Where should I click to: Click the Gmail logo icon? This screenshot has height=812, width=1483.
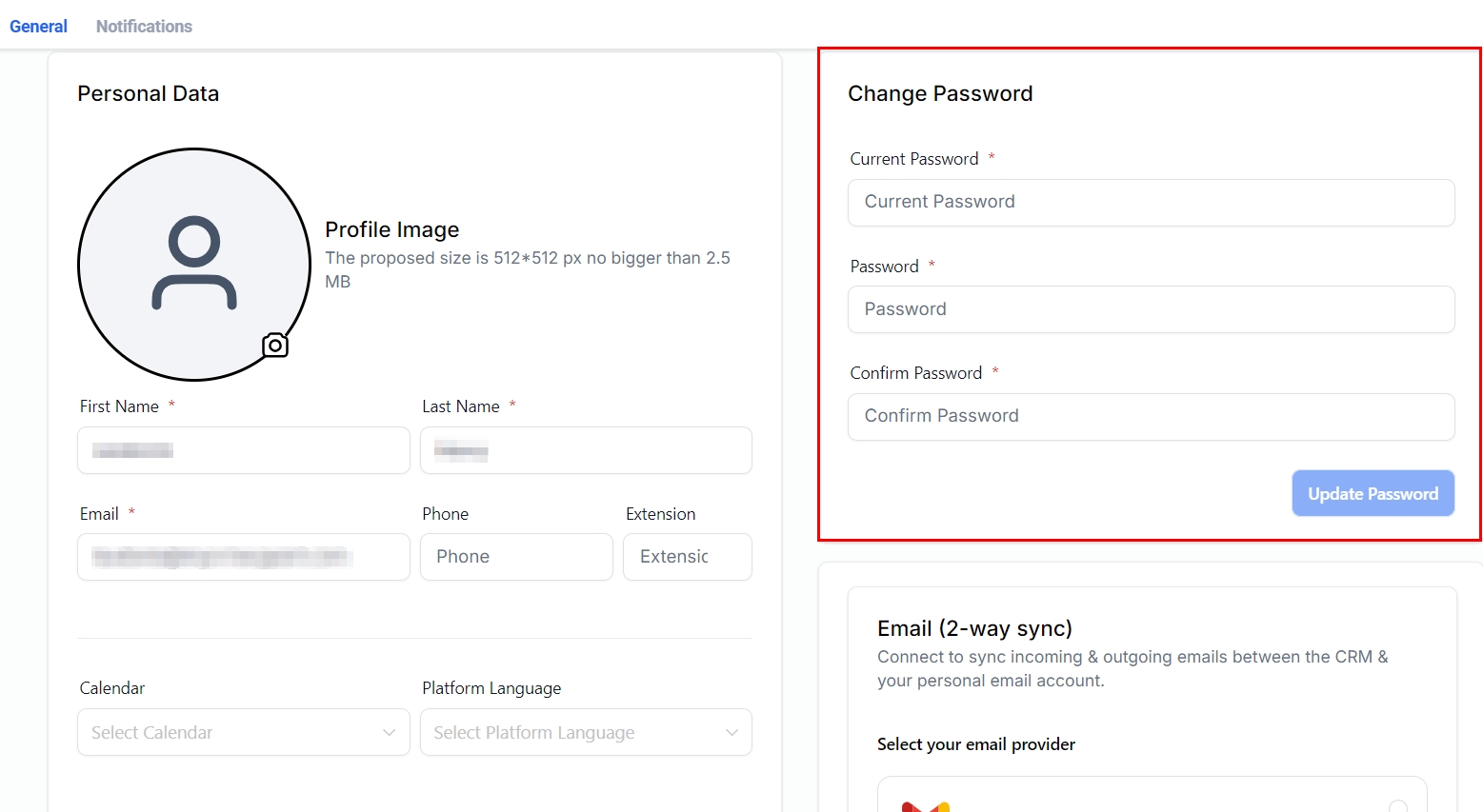(925, 806)
